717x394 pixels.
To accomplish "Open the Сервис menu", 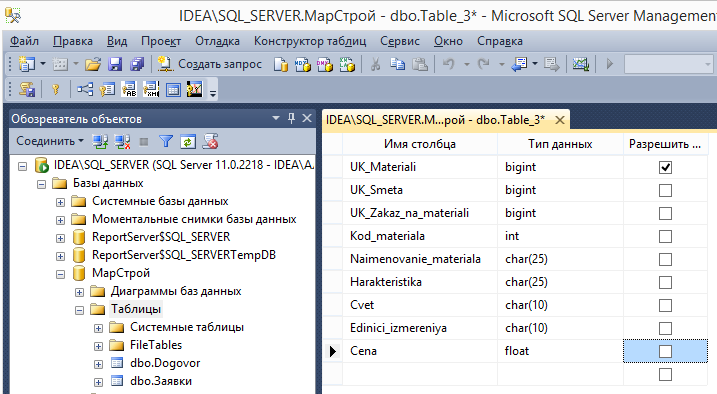I will coord(400,41).
